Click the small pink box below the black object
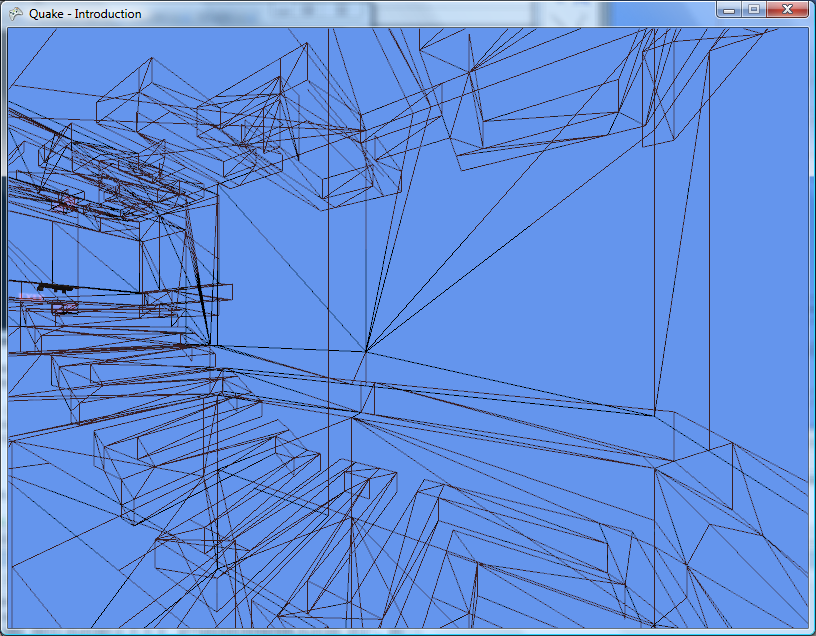Viewport: 816px width, 636px height. 66,308
